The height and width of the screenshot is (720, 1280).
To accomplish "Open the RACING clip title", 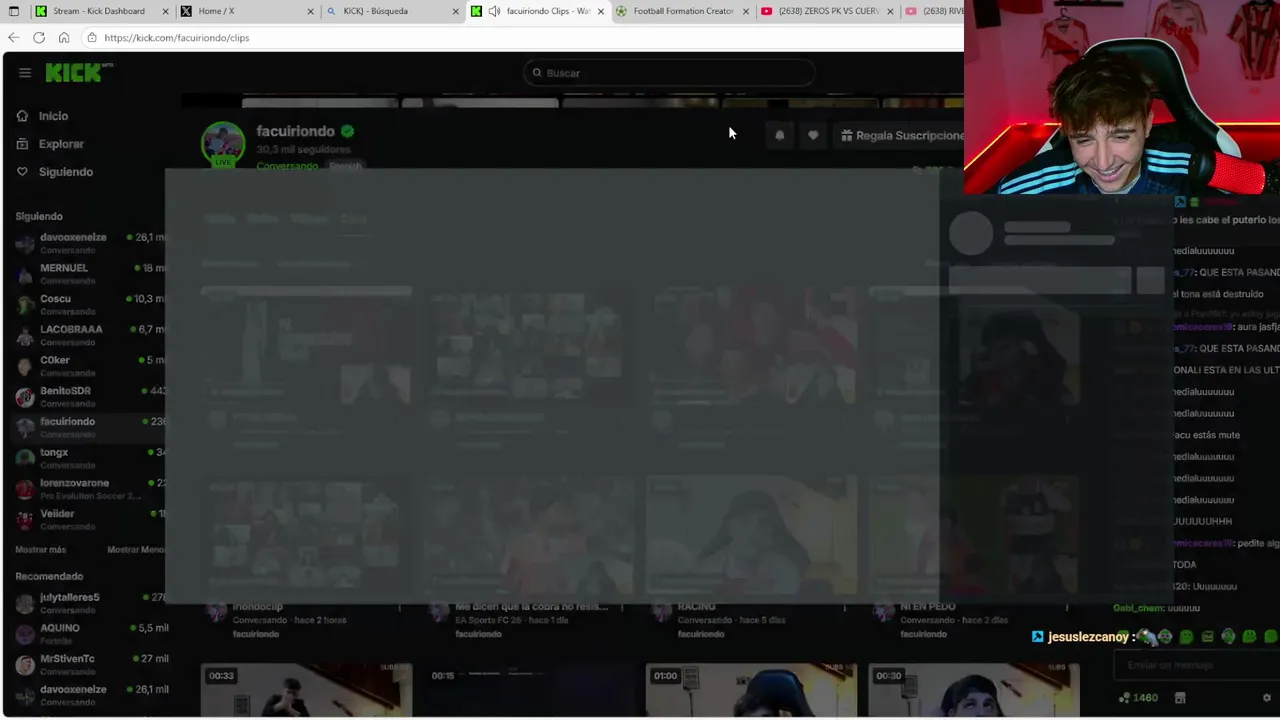I will (696, 607).
